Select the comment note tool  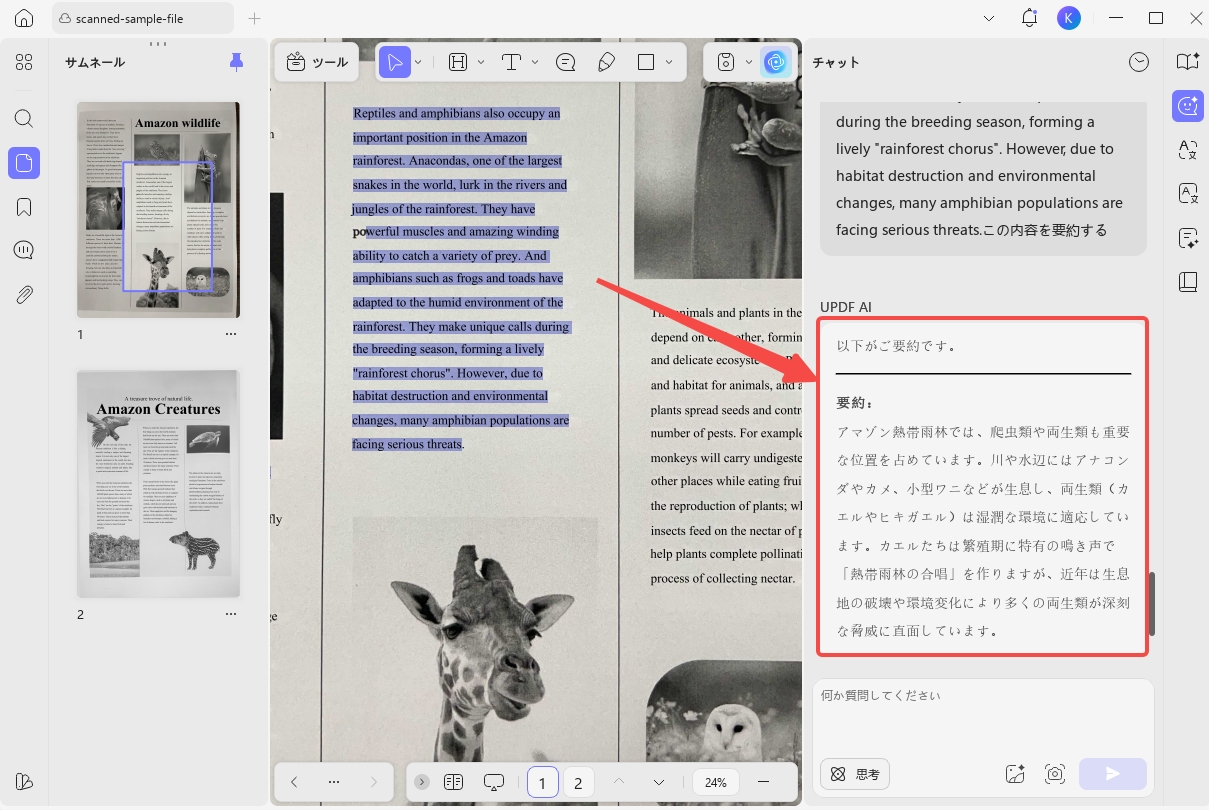(566, 62)
